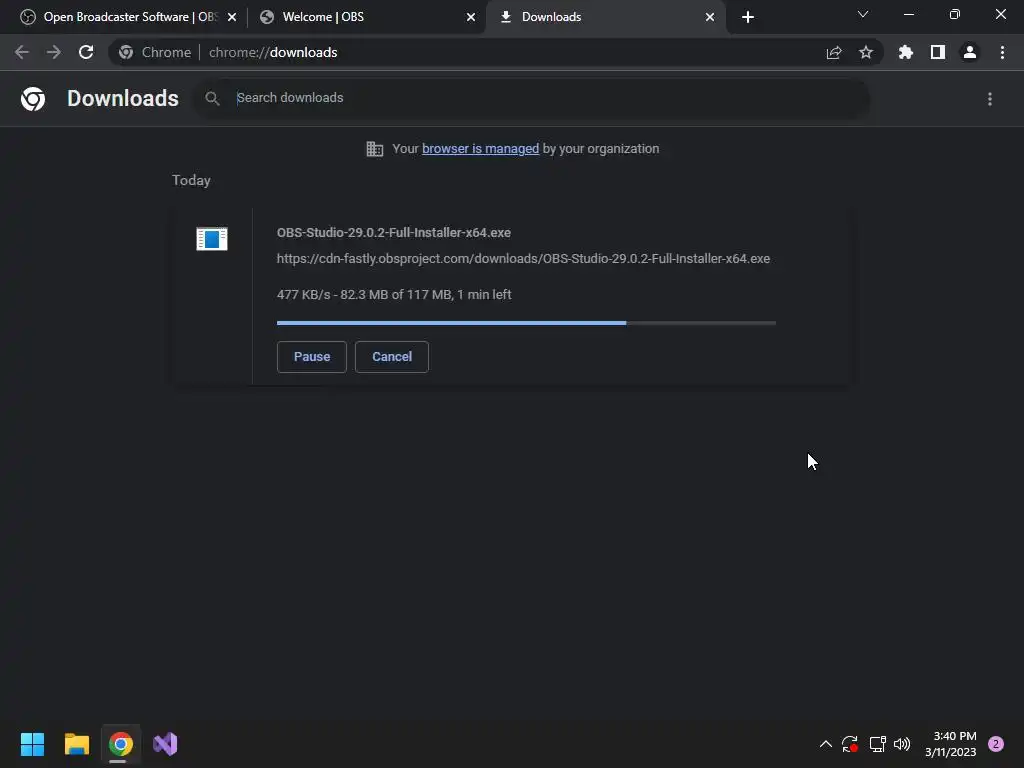
Task: Open the tab search chevron
Action: pyautogui.click(x=863, y=14)
